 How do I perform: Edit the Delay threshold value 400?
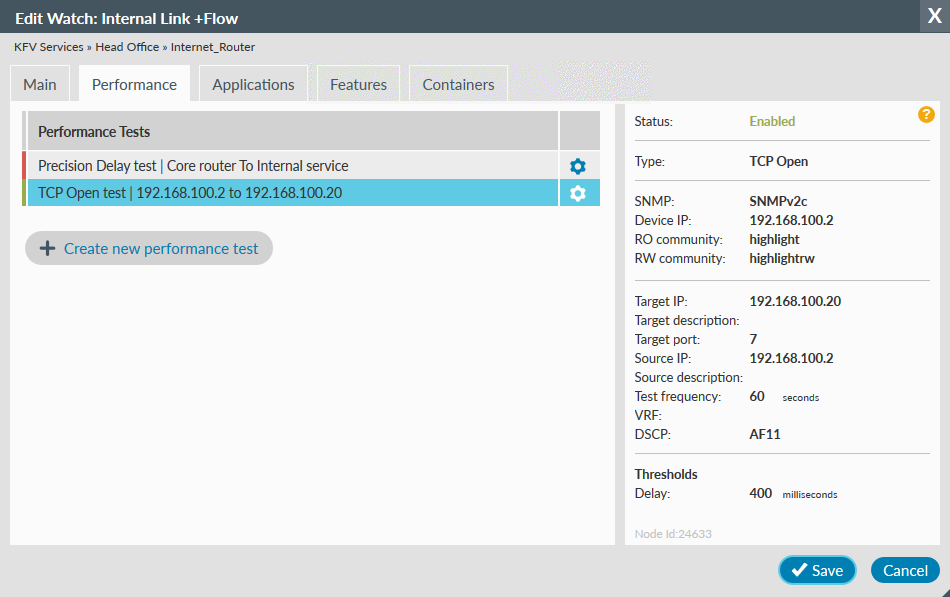point(760,493)
